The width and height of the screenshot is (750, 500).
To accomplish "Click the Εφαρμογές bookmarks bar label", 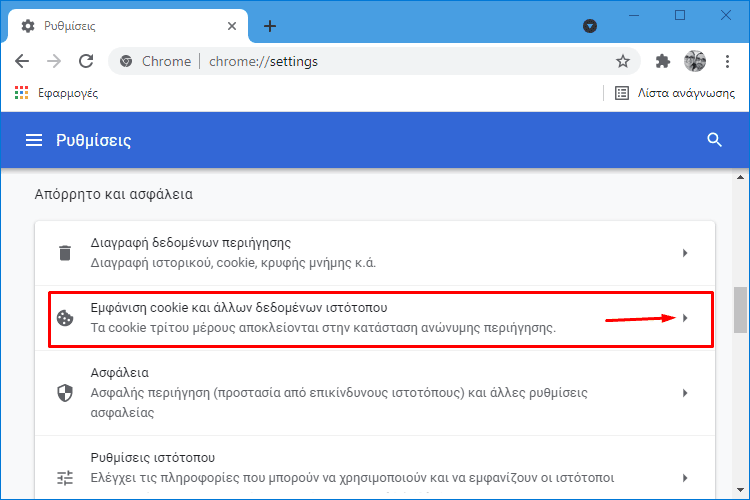I will coord(68,93).
